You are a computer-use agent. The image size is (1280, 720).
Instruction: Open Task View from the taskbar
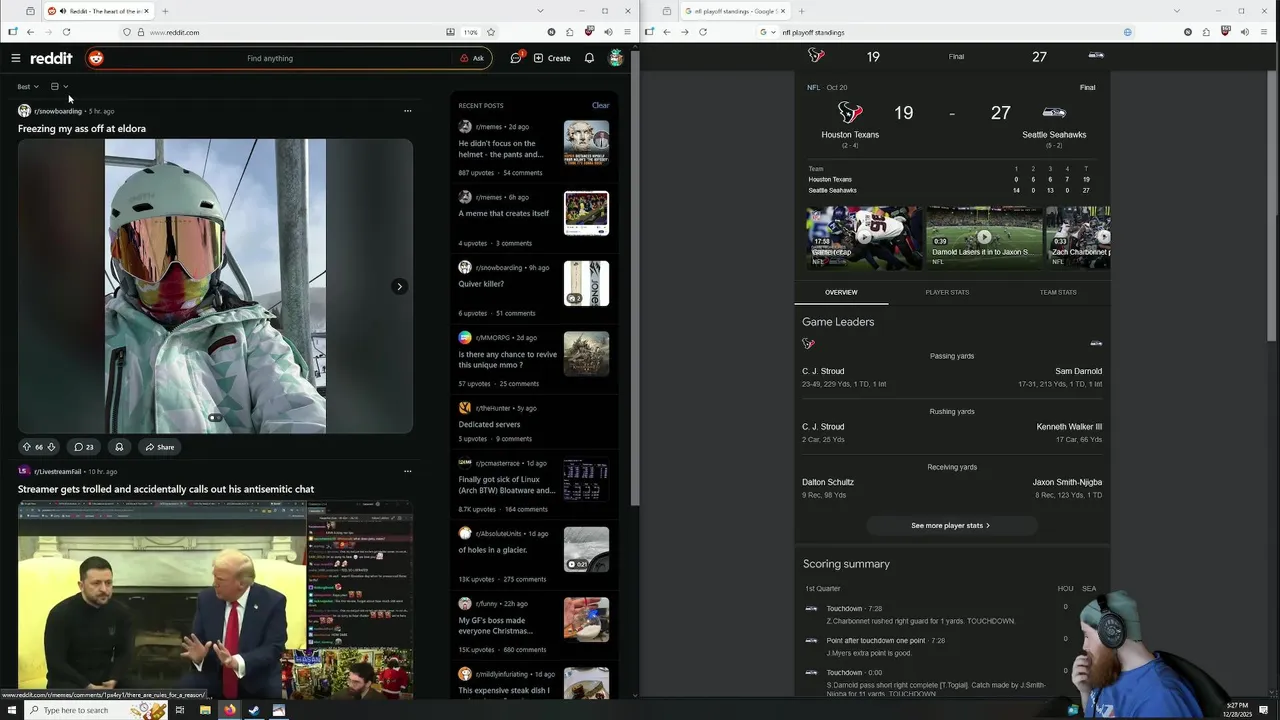click(x=180, y=710)
